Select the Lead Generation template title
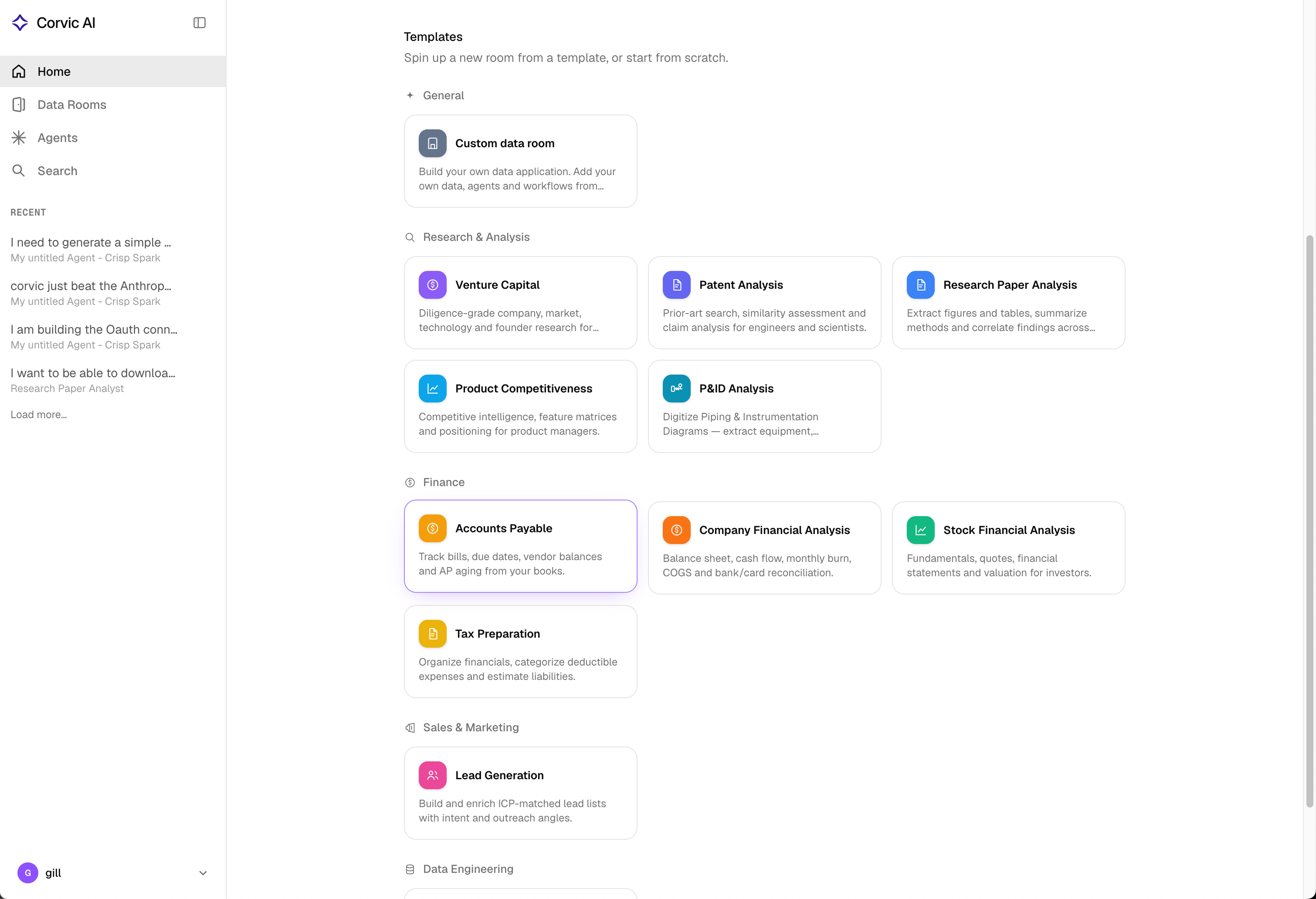The width and height of the screenshot is (1316, 899). [499, 775]
